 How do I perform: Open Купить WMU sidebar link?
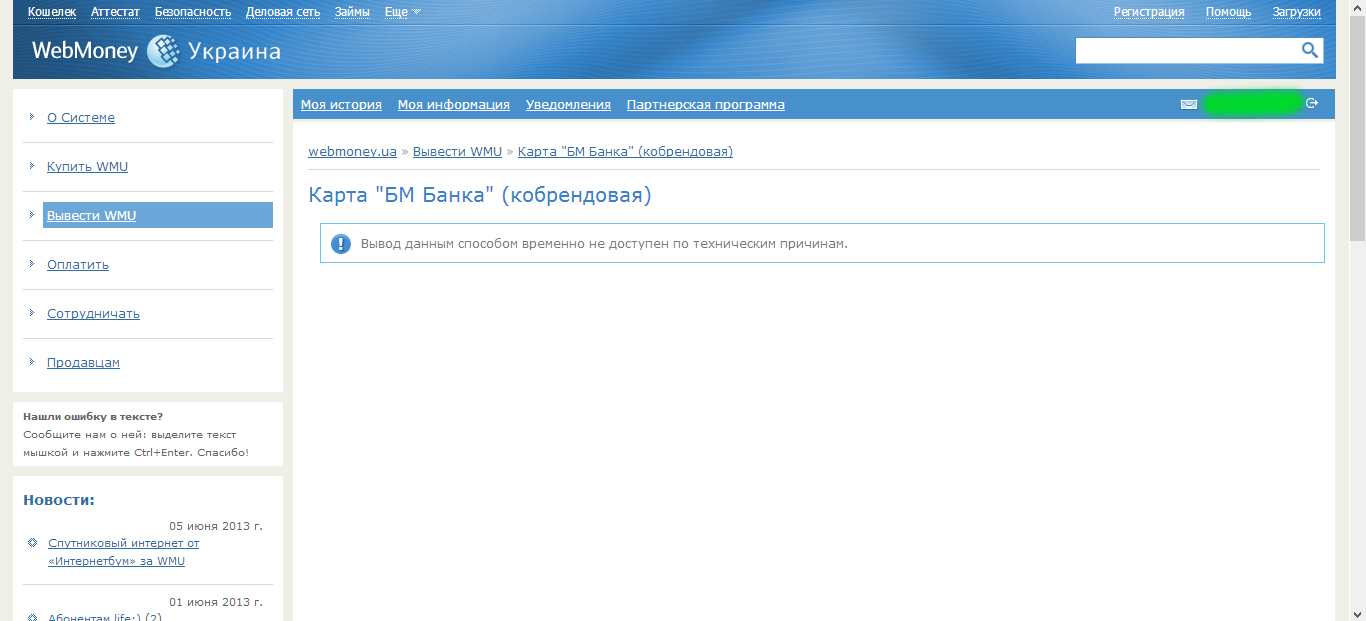[87, 166]
